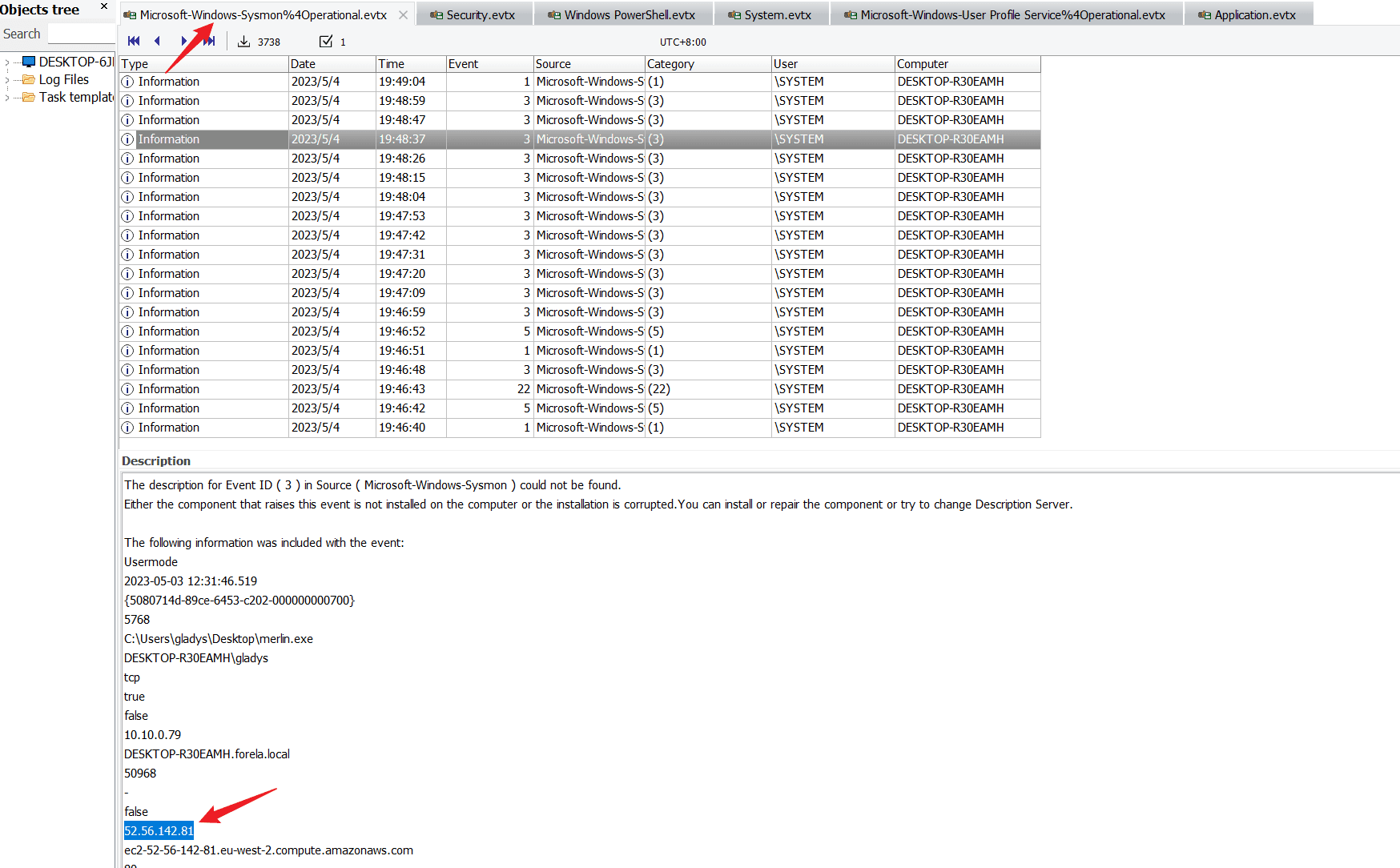1400x868 pixels.
Task: Sort events by the Source column header
Action: pos(588,64)
